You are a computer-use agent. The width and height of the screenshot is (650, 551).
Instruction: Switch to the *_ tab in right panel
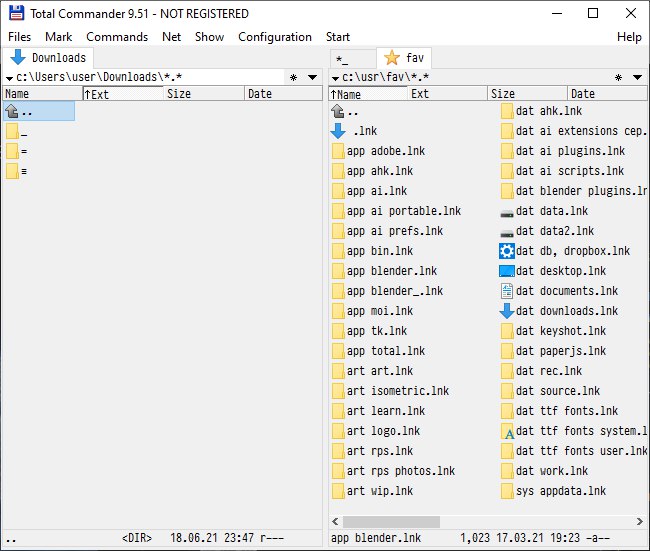(353, 59)
